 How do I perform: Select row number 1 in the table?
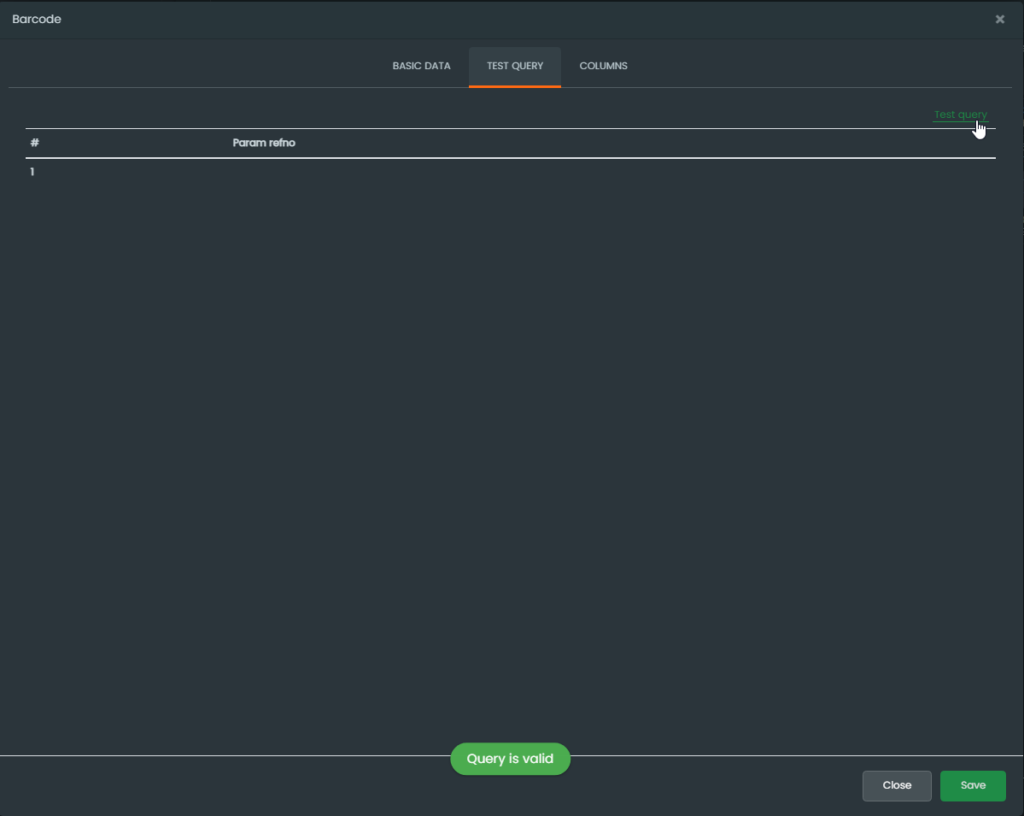point(32,172)
